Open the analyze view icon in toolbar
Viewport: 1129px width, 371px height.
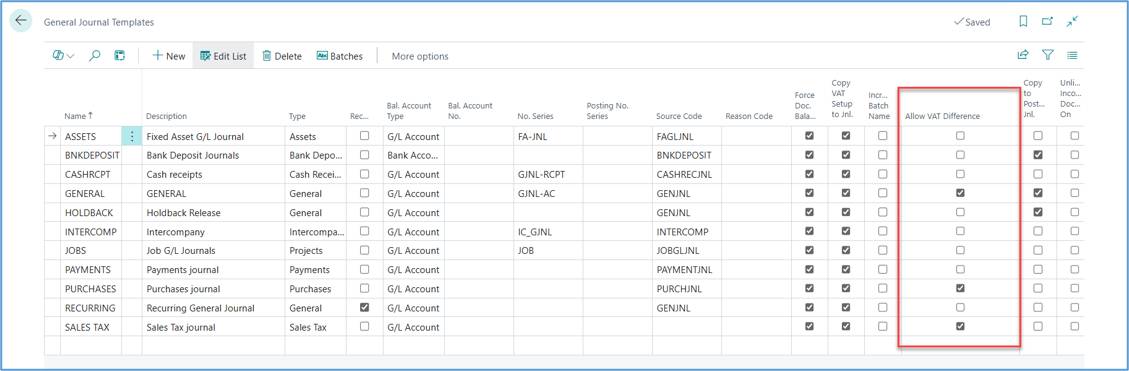120,55
